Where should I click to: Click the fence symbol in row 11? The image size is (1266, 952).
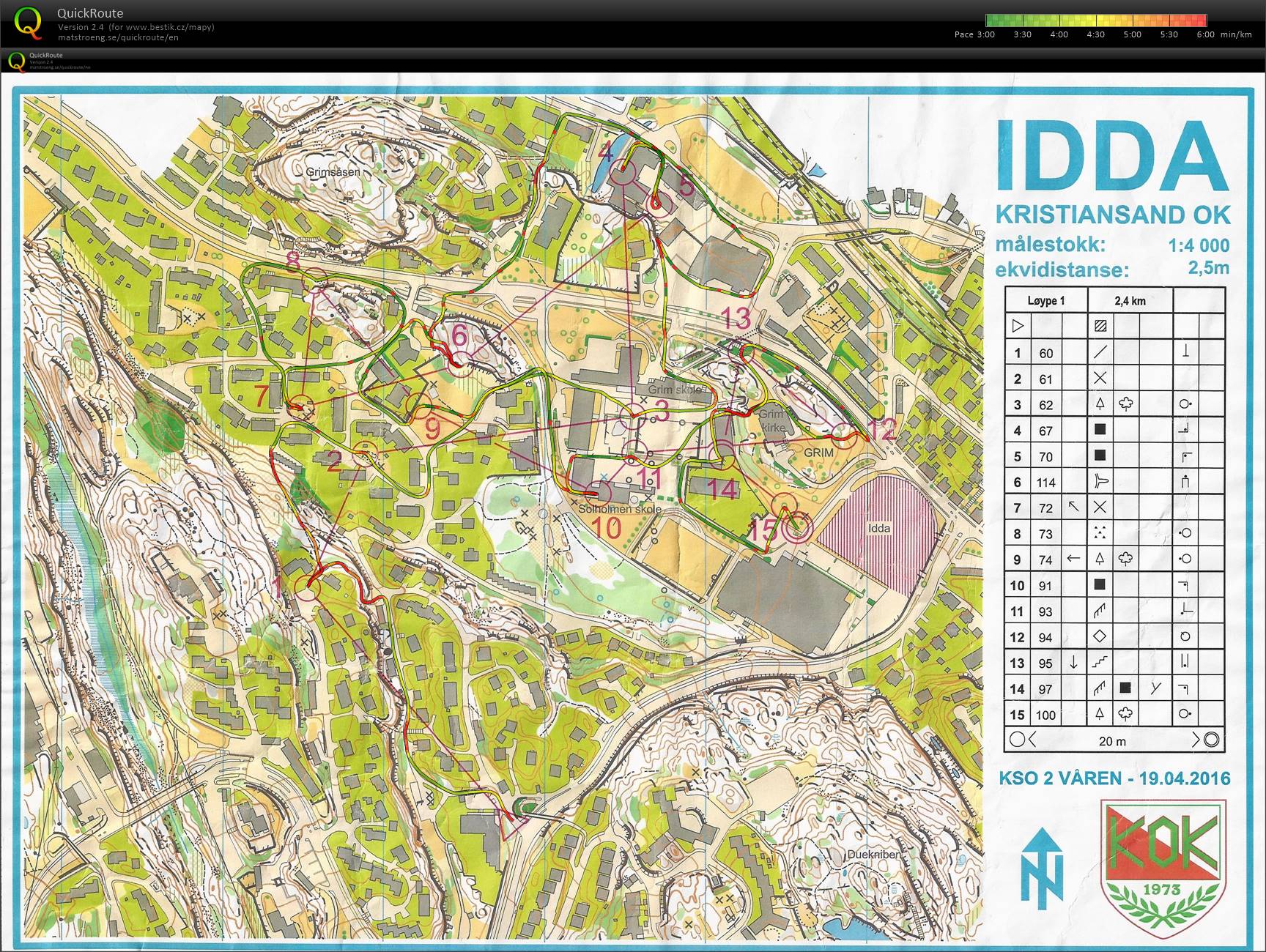(x=1100, y=611)
